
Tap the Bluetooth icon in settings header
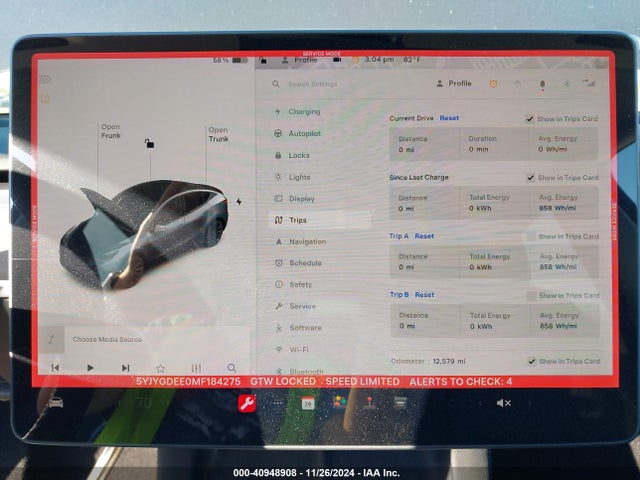[x=567, y=84]
